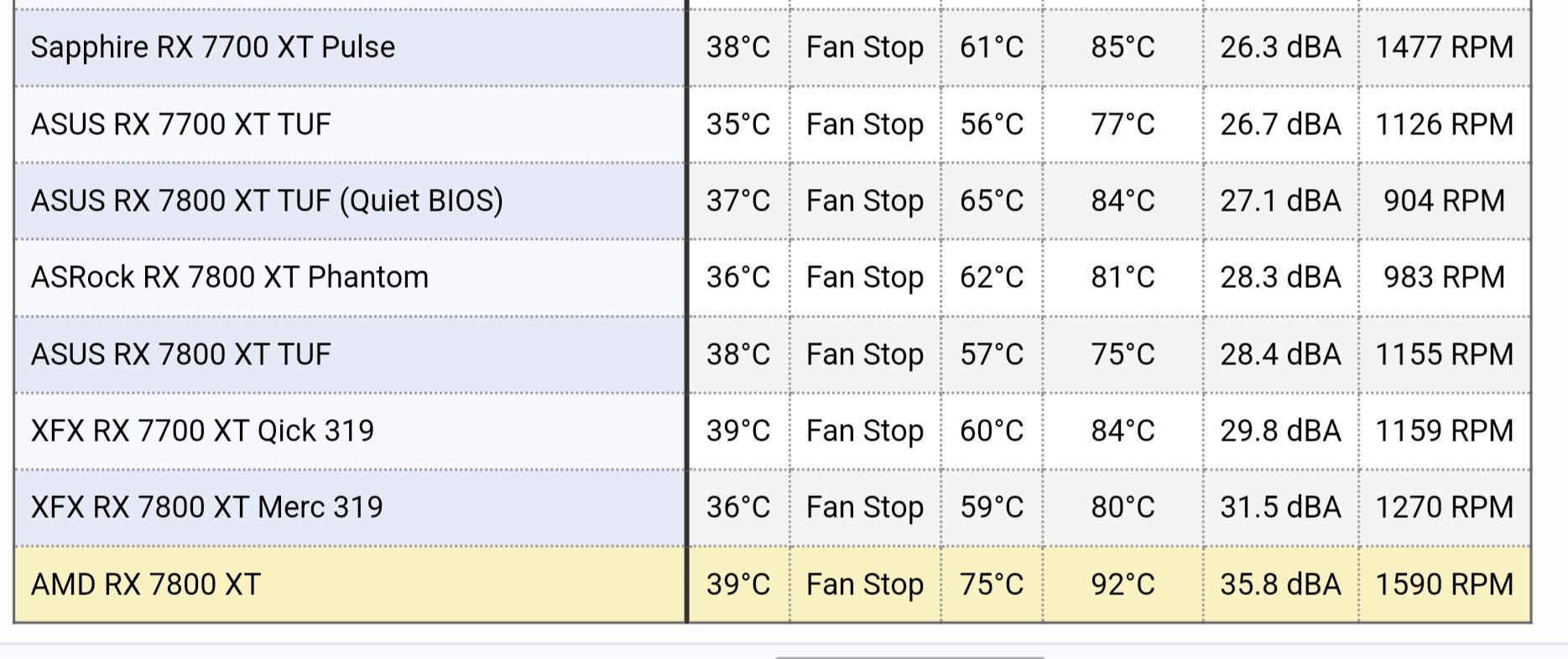Select the XFX RX 7700 XT Qick 319 cell
The width and height of the screenshot is (1568, 659).
[x=350, y=431]
